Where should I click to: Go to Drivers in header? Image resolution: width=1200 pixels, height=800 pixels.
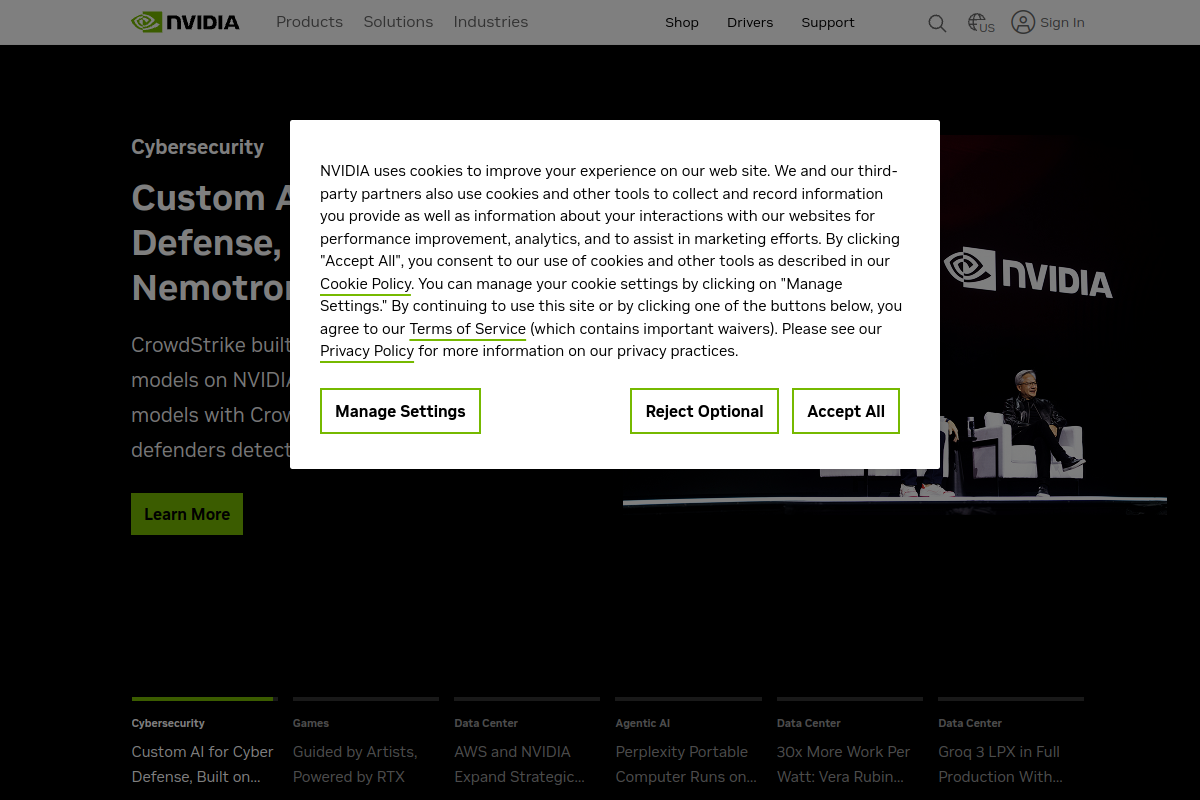point(750,22)
